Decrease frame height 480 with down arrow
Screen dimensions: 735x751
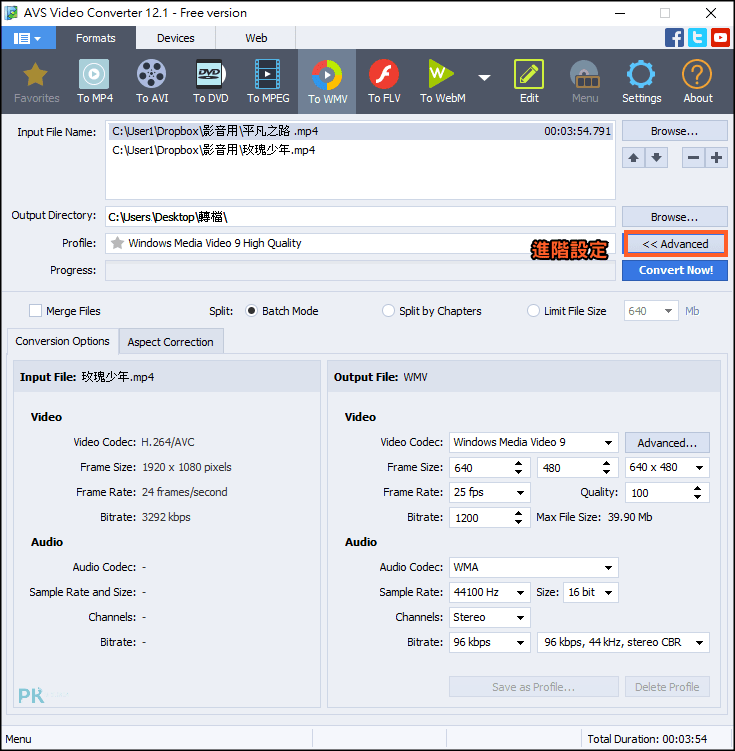(607, 472)
